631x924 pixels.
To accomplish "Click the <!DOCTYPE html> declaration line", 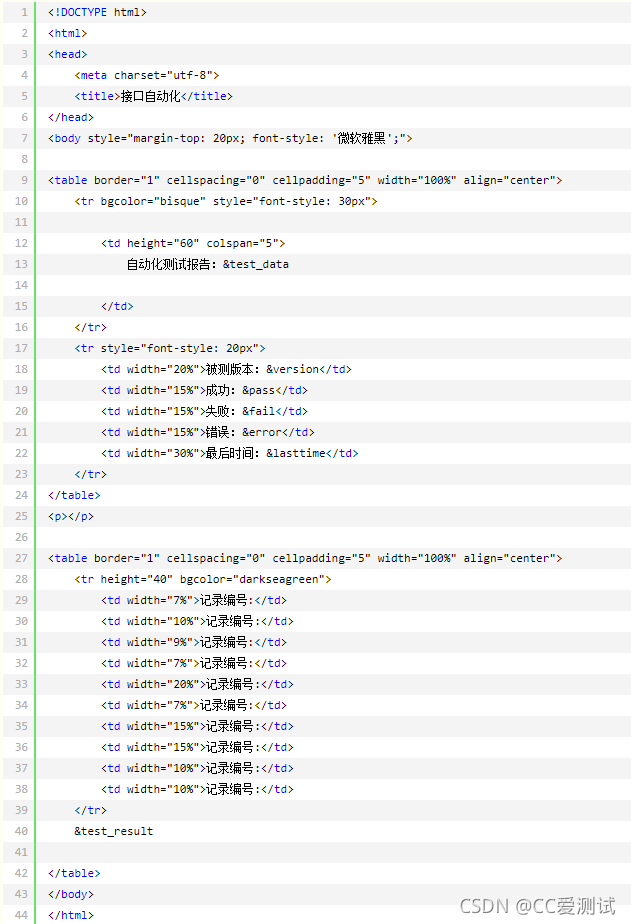I will (97, 12).
